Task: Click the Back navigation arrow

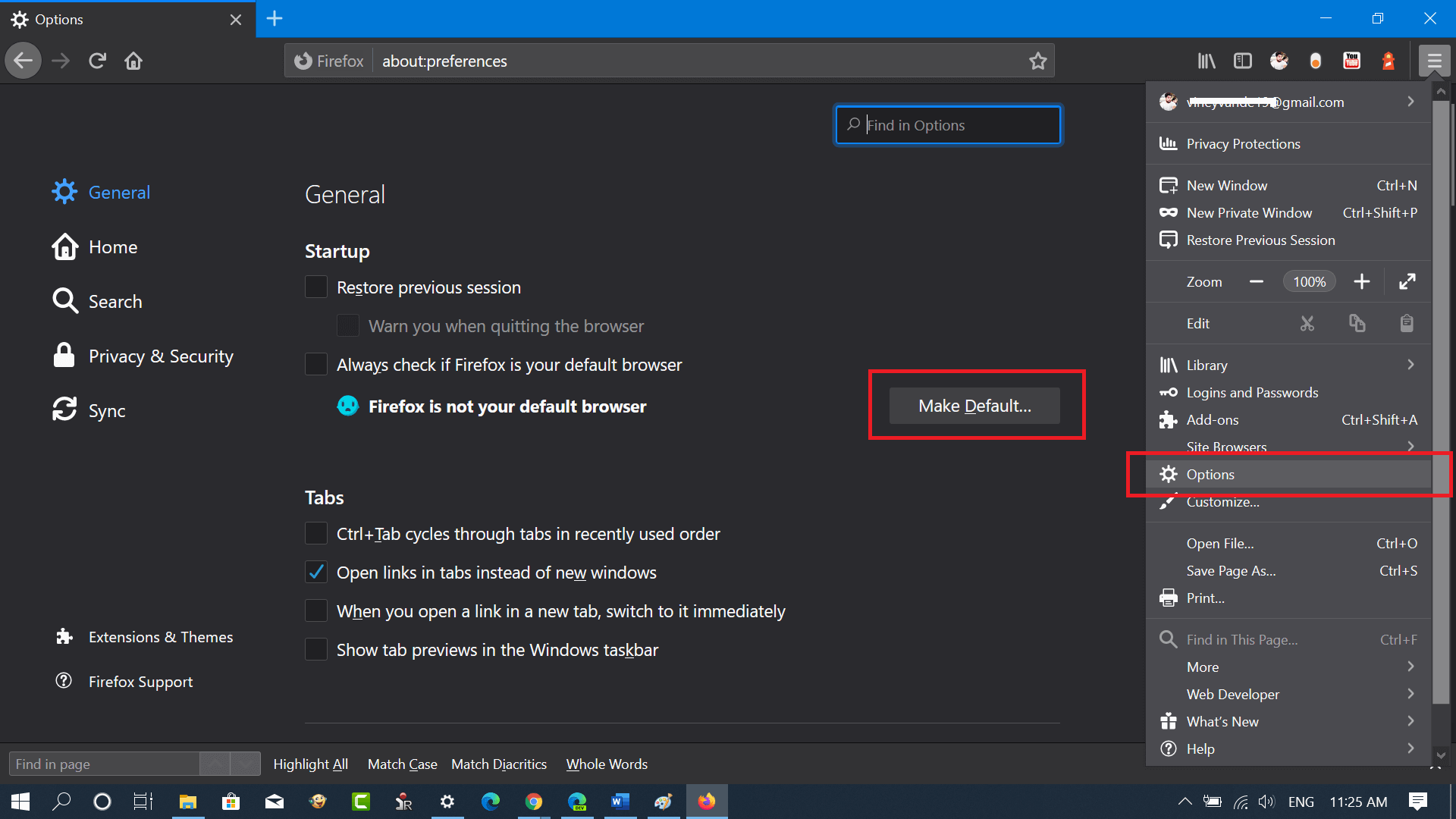Action: point(24,61)
